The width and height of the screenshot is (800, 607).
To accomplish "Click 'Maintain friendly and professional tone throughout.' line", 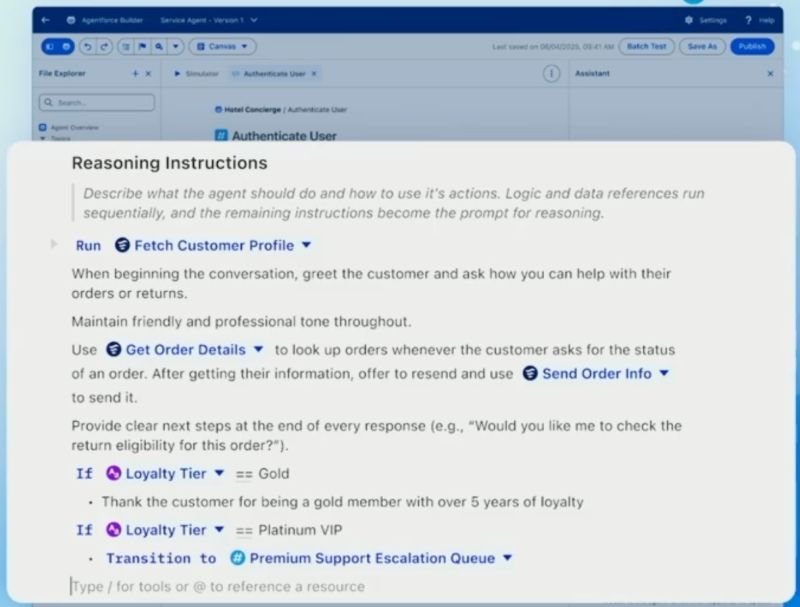I will point(241,322).
